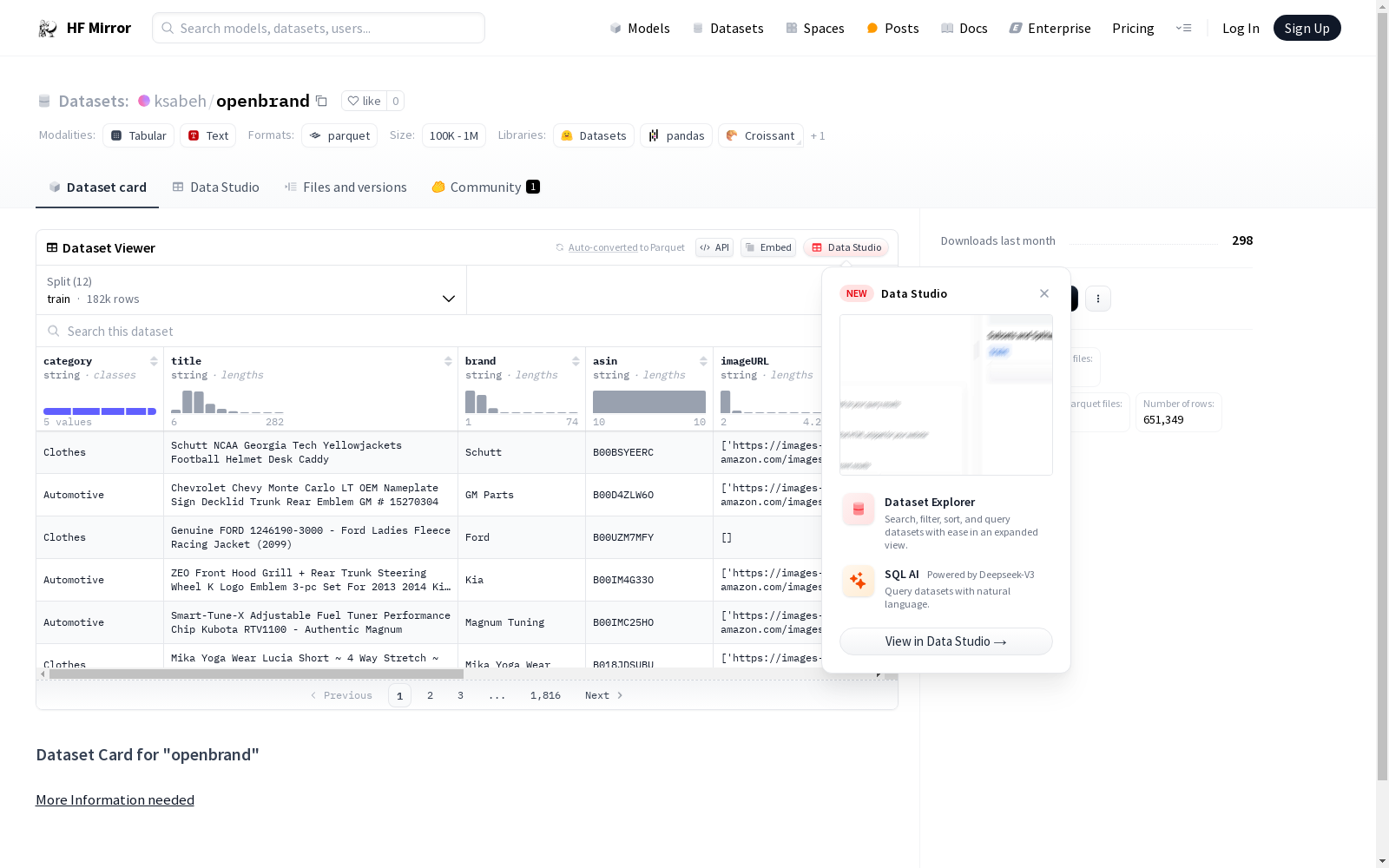Click View in Data Studio button
Viewport: 1389px width, 868px height.
click(x=945, y=641)
